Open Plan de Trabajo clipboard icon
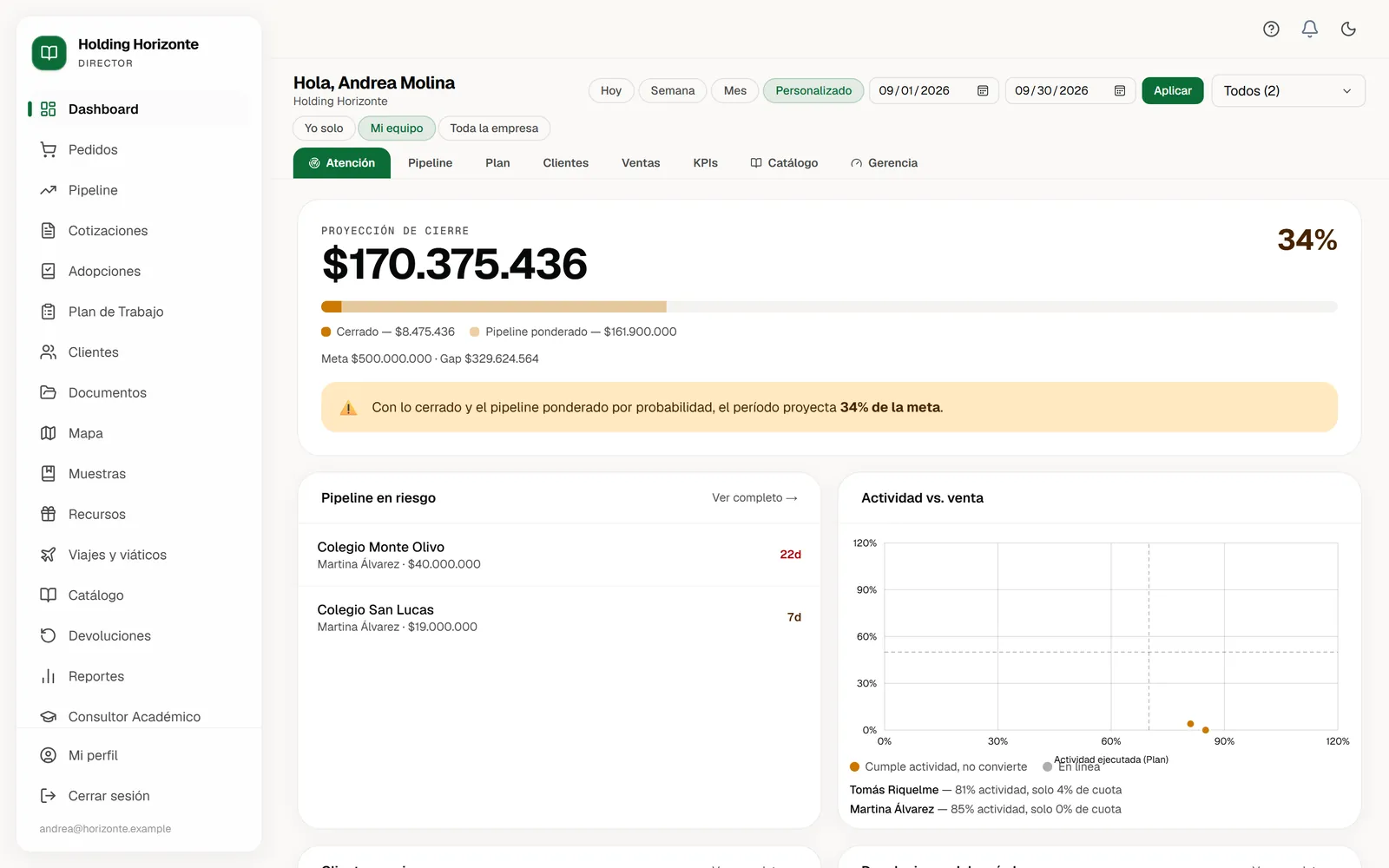 click(49, 312)
